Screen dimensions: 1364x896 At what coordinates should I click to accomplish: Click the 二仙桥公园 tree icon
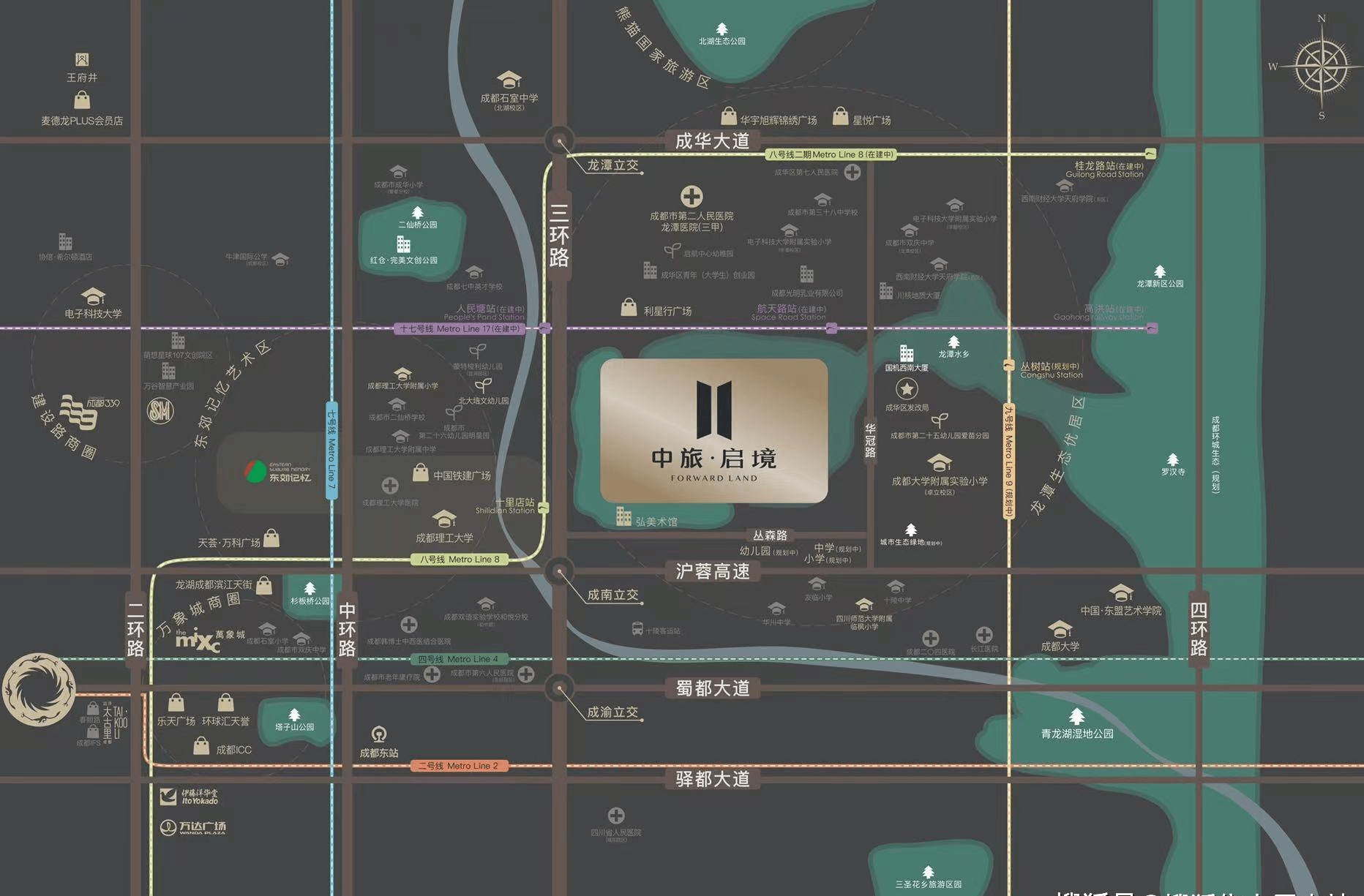[417, 212]
